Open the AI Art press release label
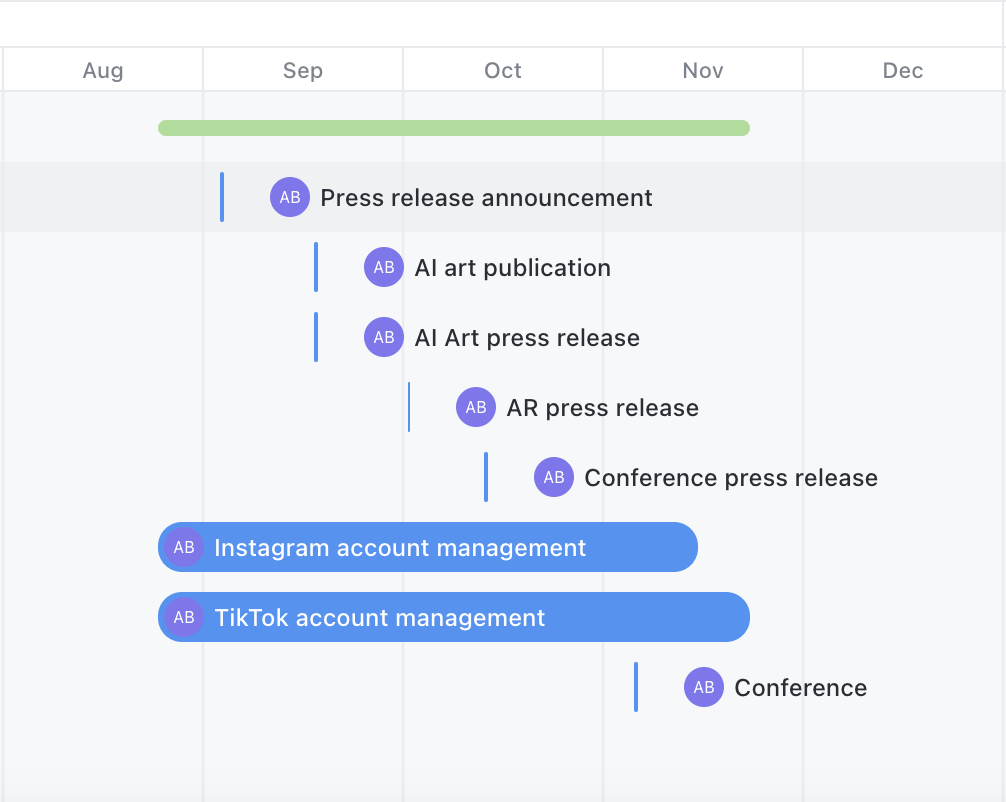The width and height of the screenshot is (1006, 802). tap(527, 338)
